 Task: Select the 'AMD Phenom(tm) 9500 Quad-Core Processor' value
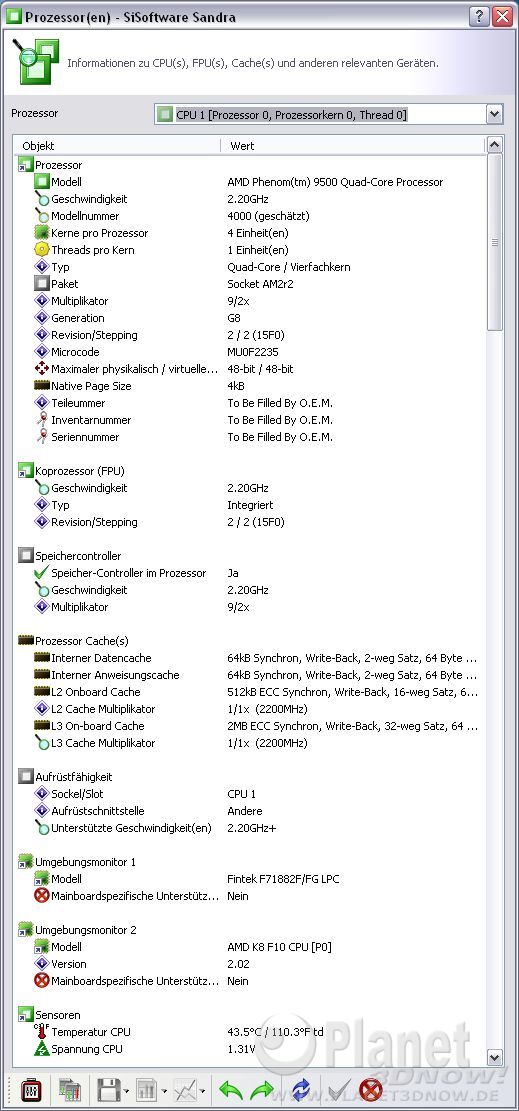(x=335, y=182)
